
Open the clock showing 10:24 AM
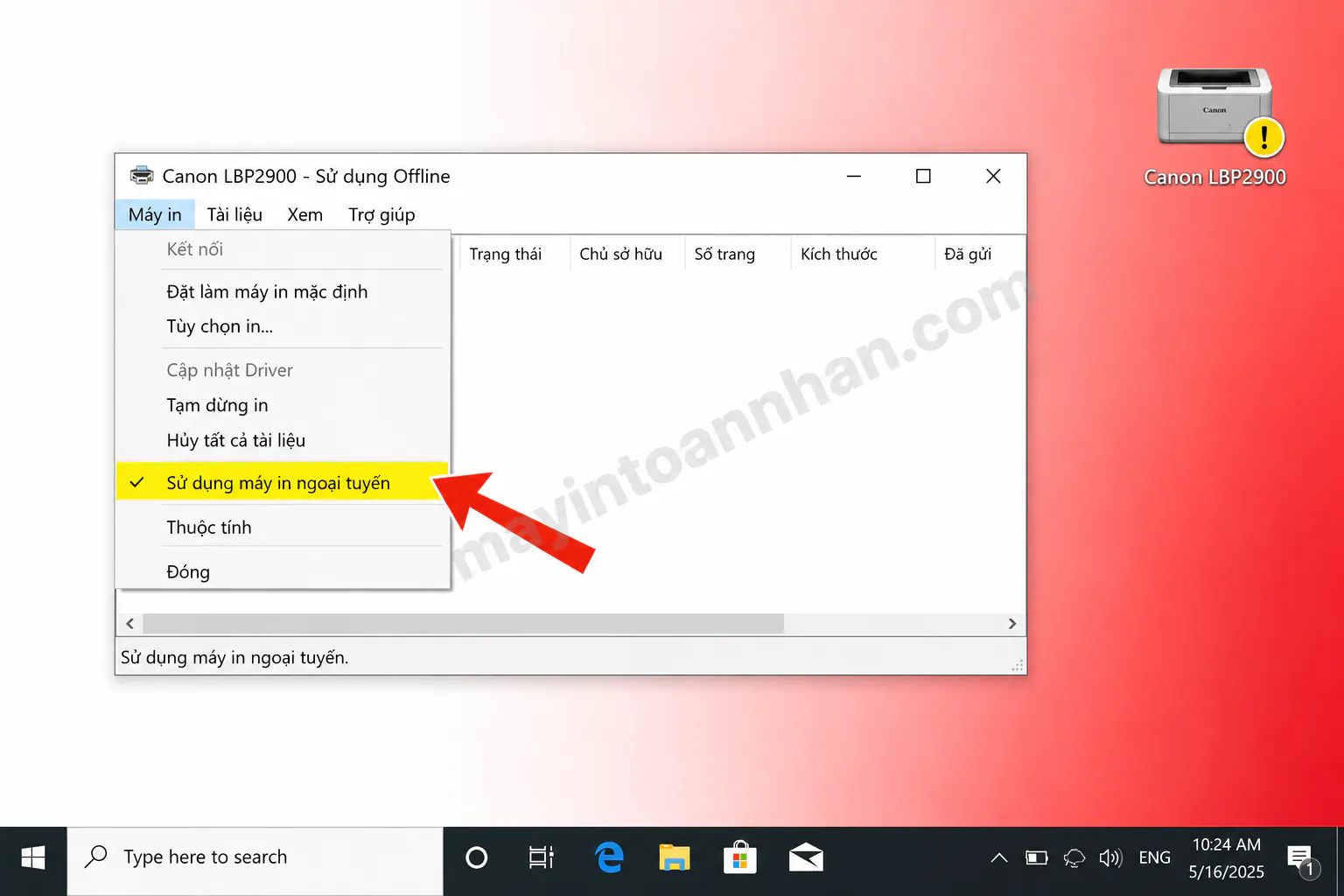coord(1227,857)
